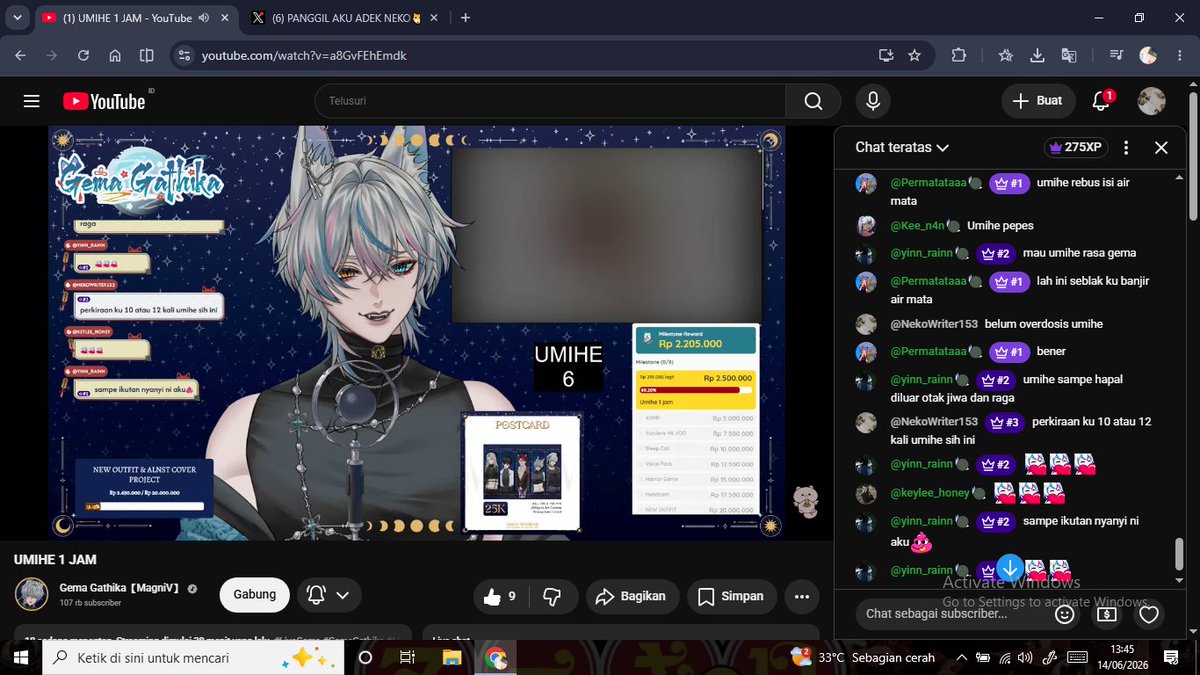
Task: Open volume control in system tray
Action: click(x=1027, y=657)
